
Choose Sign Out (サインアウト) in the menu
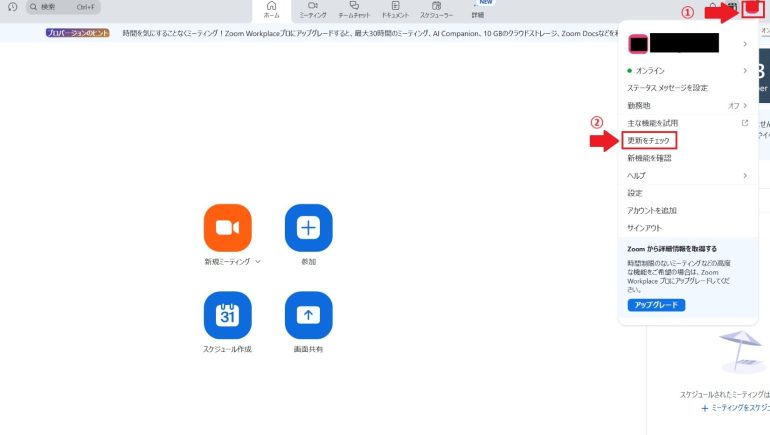(643, 227)
